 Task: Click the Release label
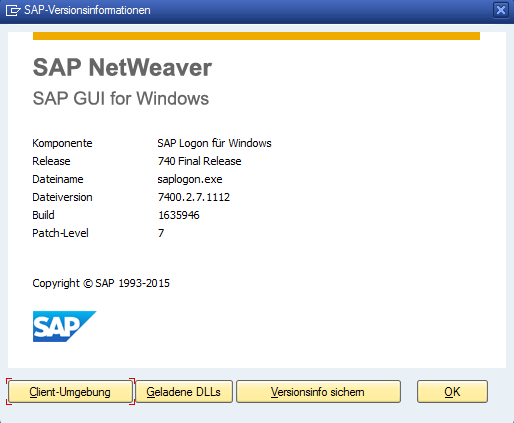[51, 161]
